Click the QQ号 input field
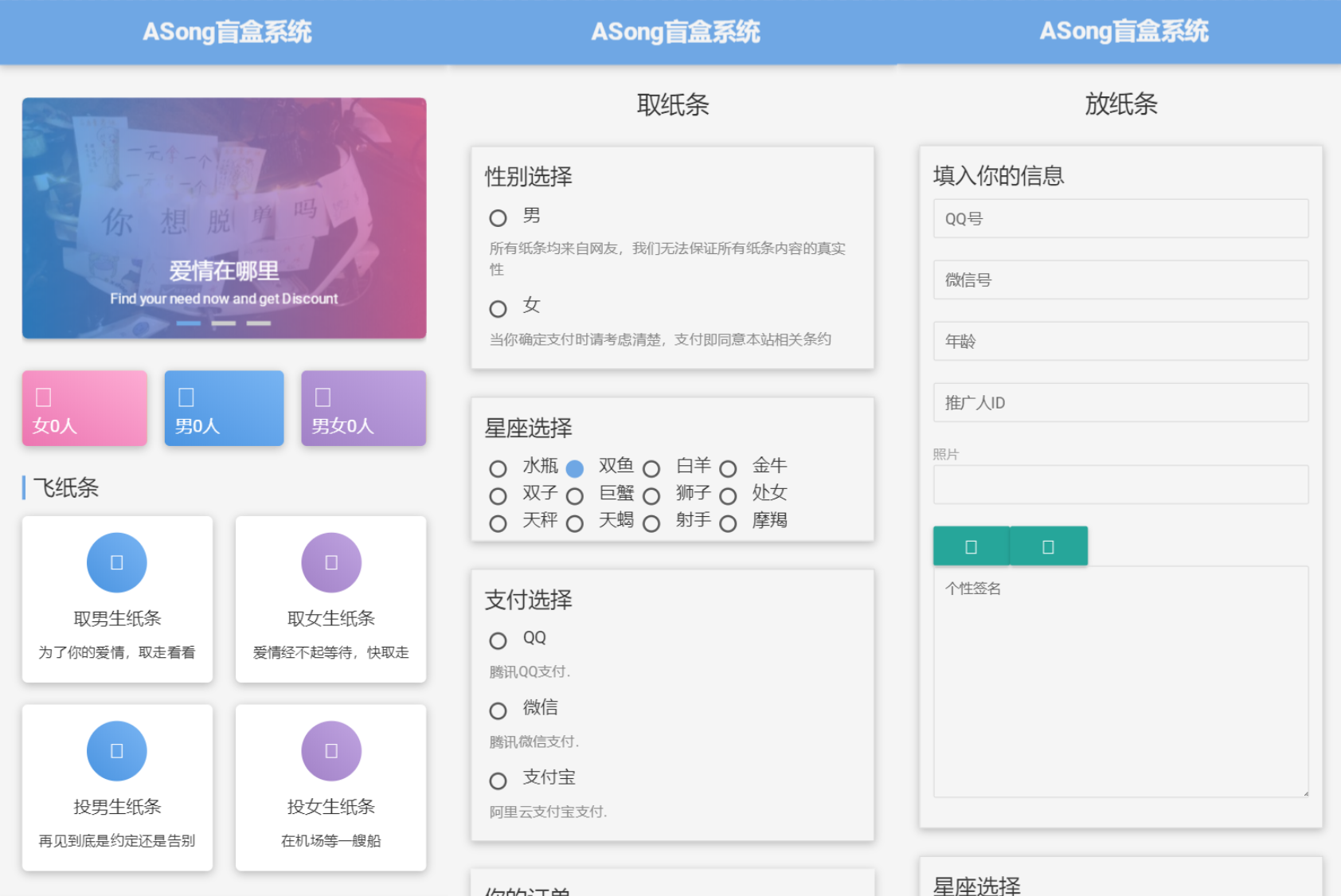The image size is (1341, 896). point(1120,218)
